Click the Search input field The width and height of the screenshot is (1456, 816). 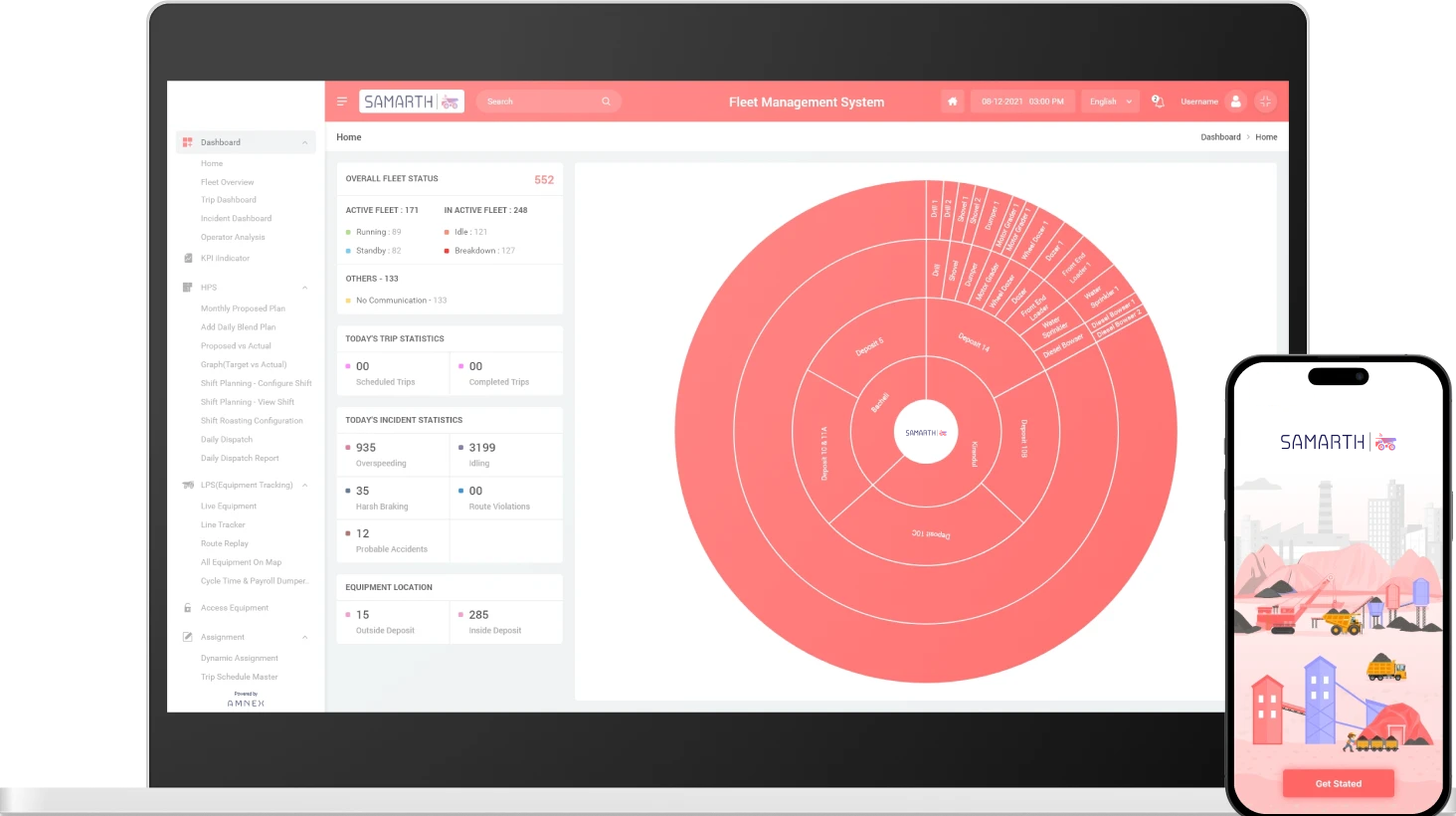point(548,102)
